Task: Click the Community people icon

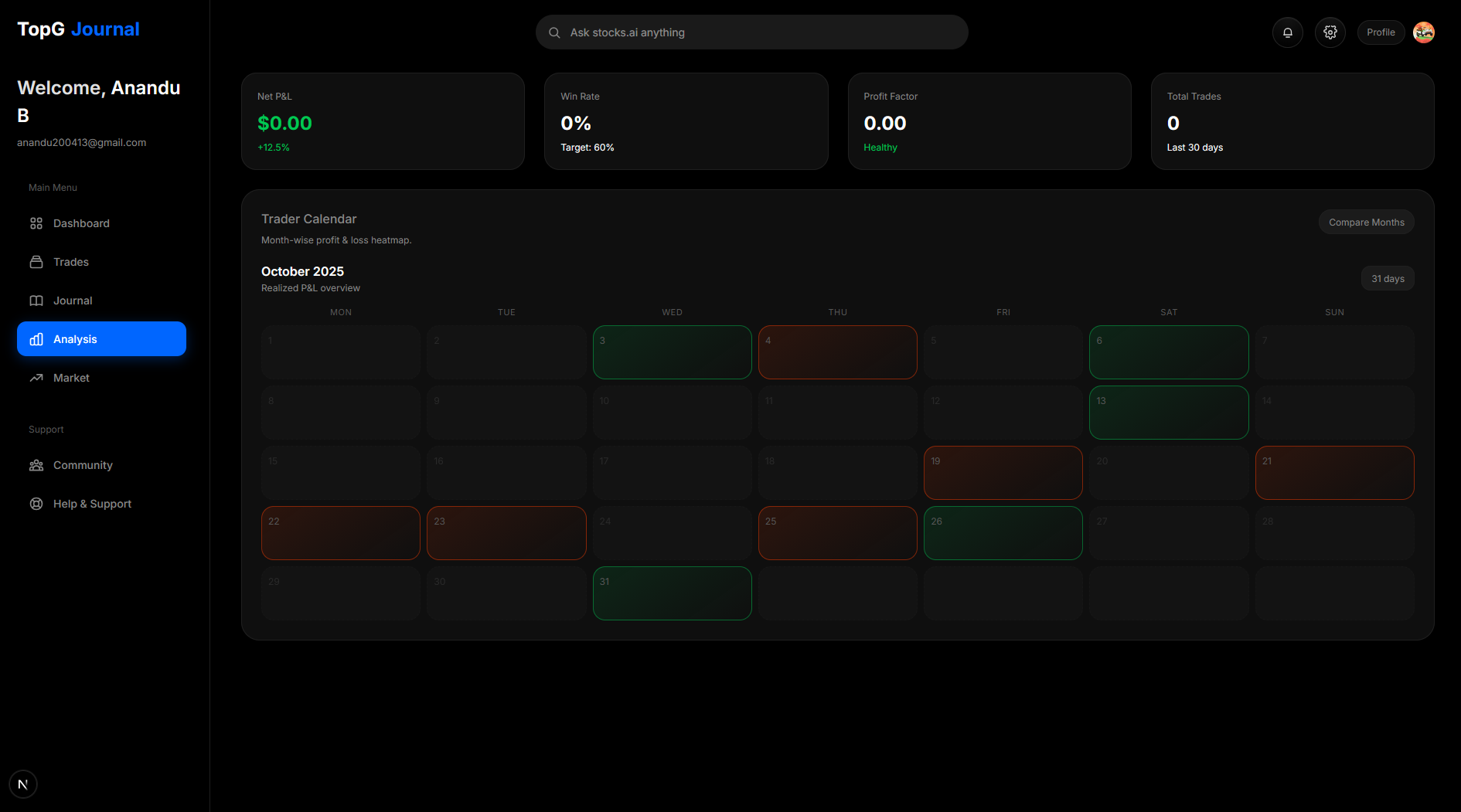Action: point(36,465)
